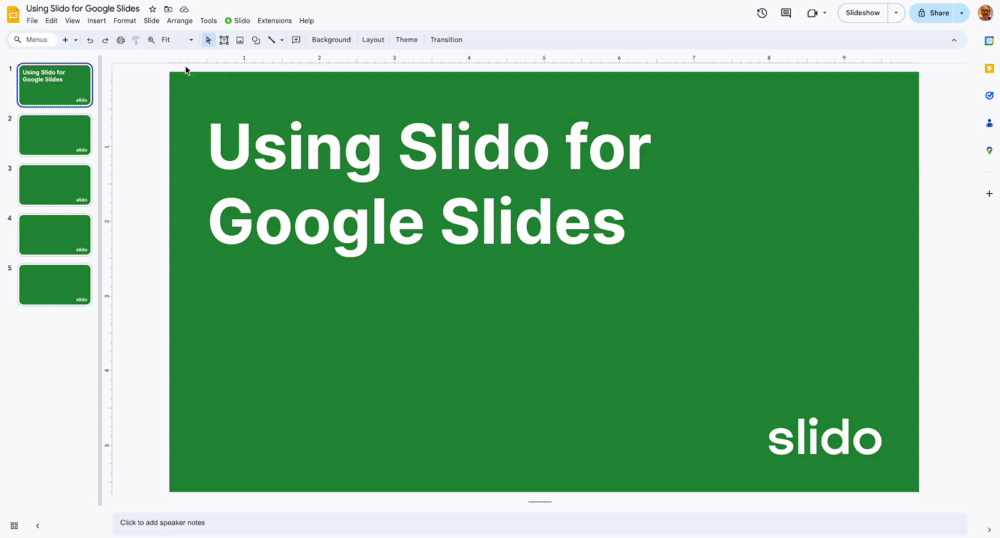The height and width of the screenshot is (538, 1000).
Task: Open Share options dropdown arrow
Action: (x=962, y=13)
